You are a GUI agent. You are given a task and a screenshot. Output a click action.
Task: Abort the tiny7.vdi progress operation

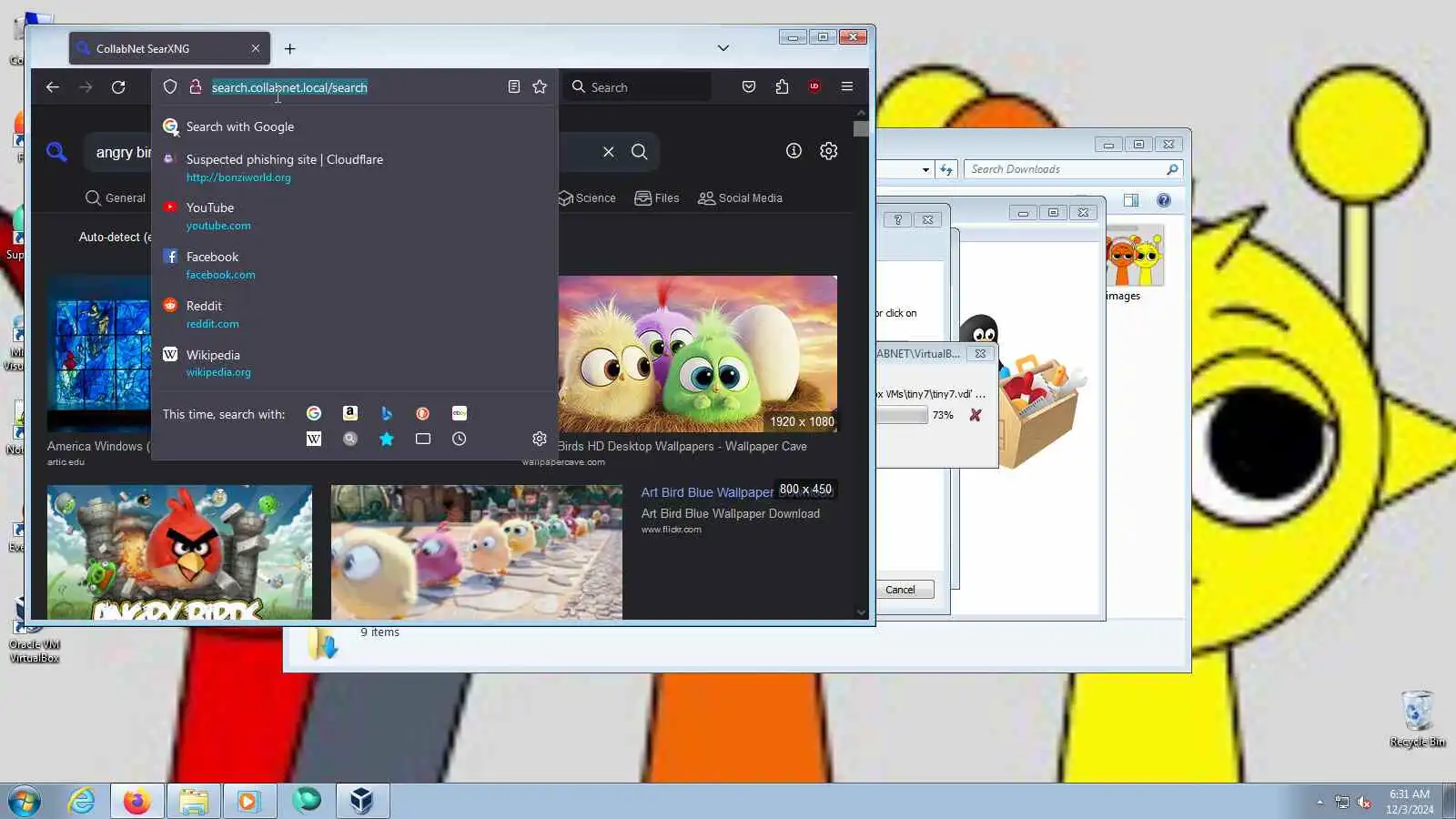[x=976, y=415]
